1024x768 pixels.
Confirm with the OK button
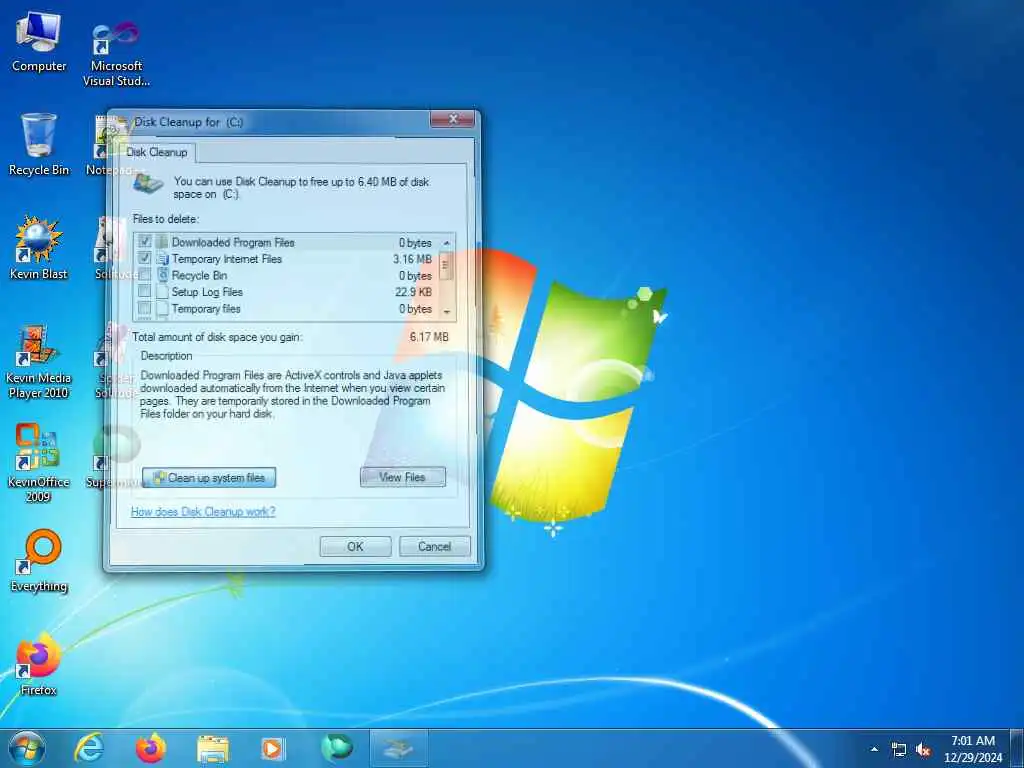click(355, 546)
